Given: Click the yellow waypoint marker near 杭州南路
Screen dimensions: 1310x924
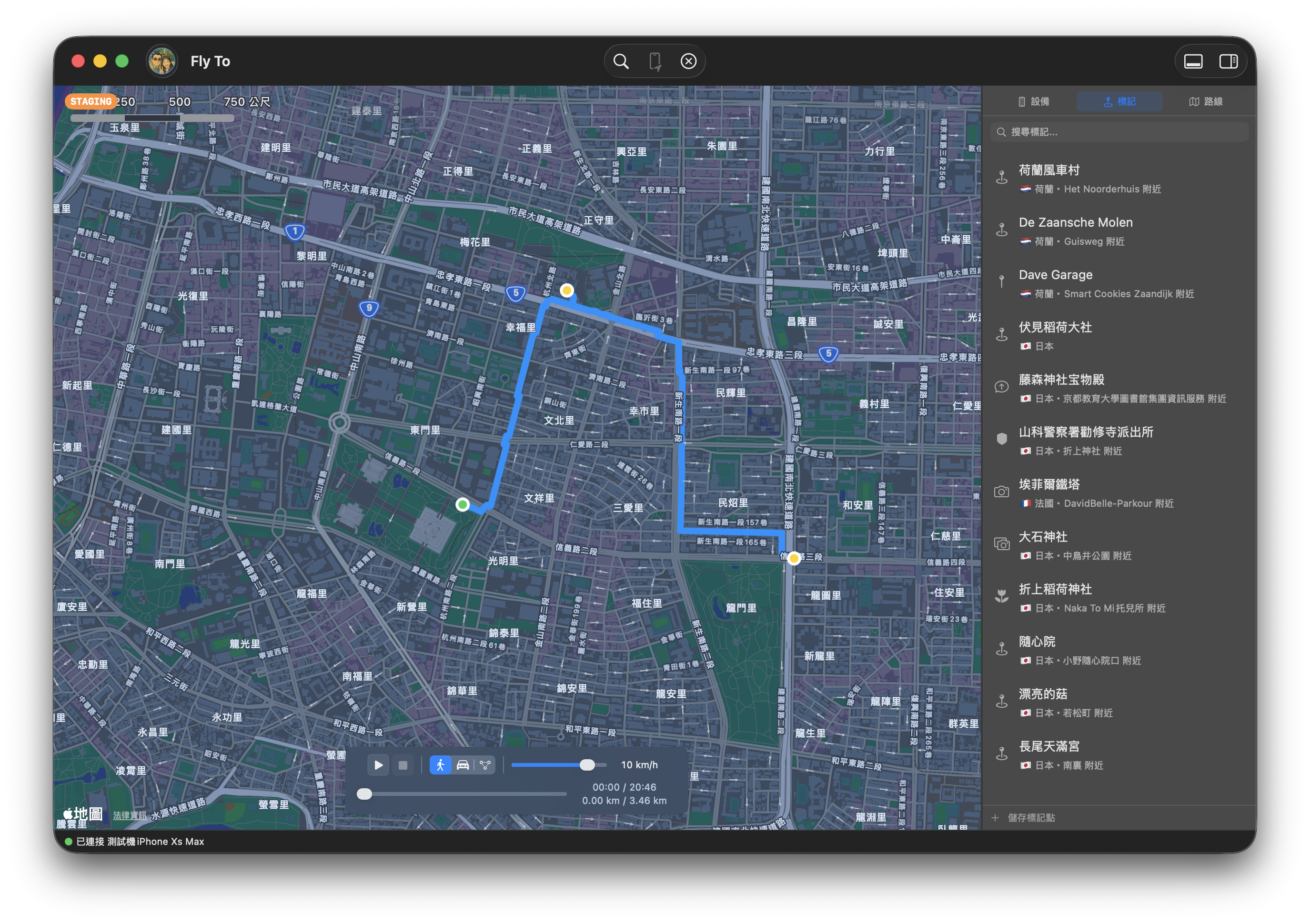Looking at the screenshot, I should pyautogui.click(x=566, y=291).
